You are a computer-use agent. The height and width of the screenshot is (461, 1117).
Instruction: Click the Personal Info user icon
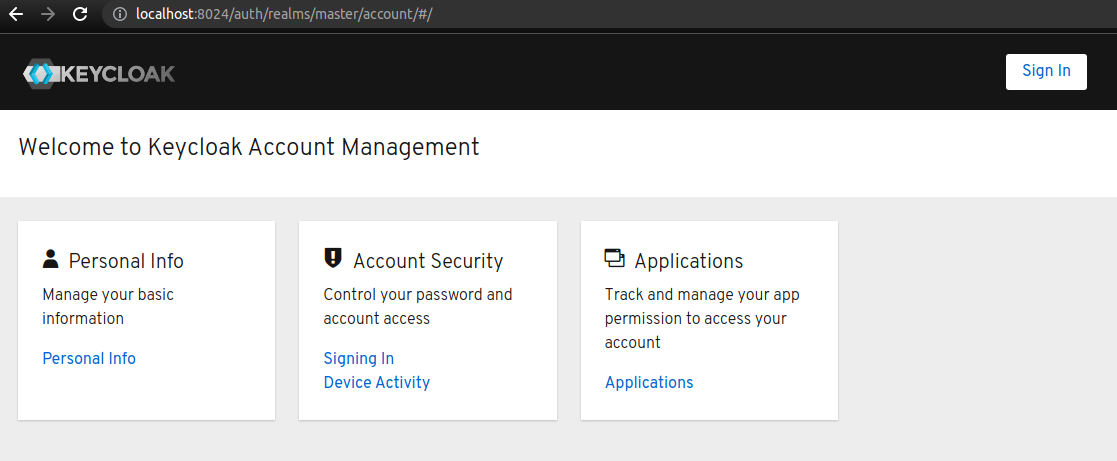50,259
